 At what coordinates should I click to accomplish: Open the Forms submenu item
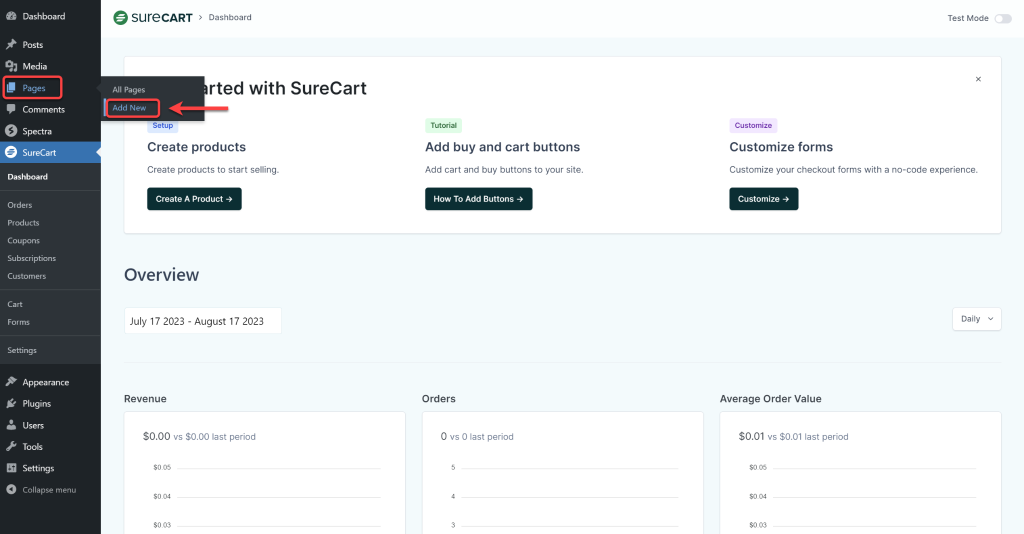(x=18, y=322)
